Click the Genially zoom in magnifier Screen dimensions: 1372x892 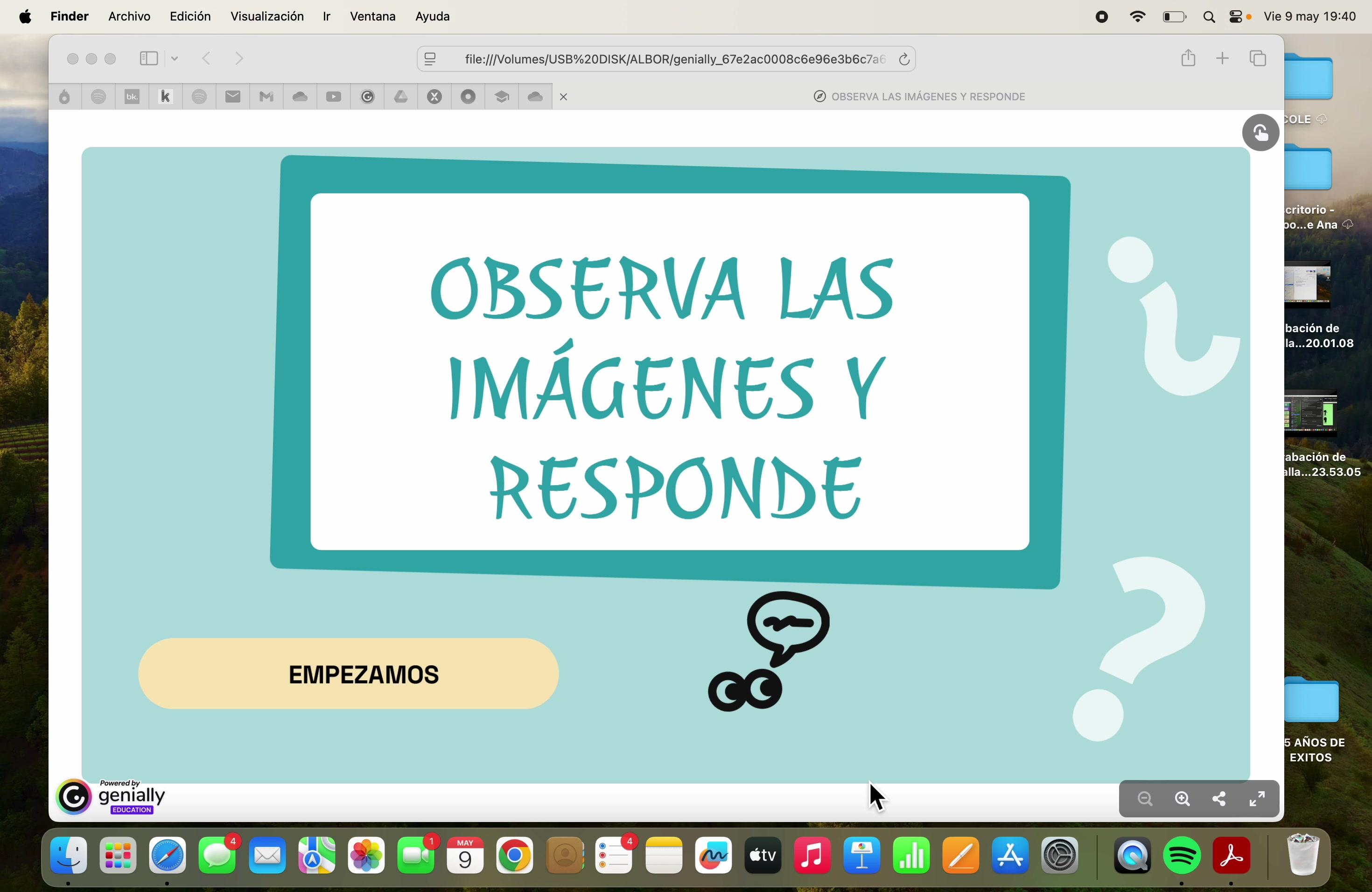[x=1183, y=799]
